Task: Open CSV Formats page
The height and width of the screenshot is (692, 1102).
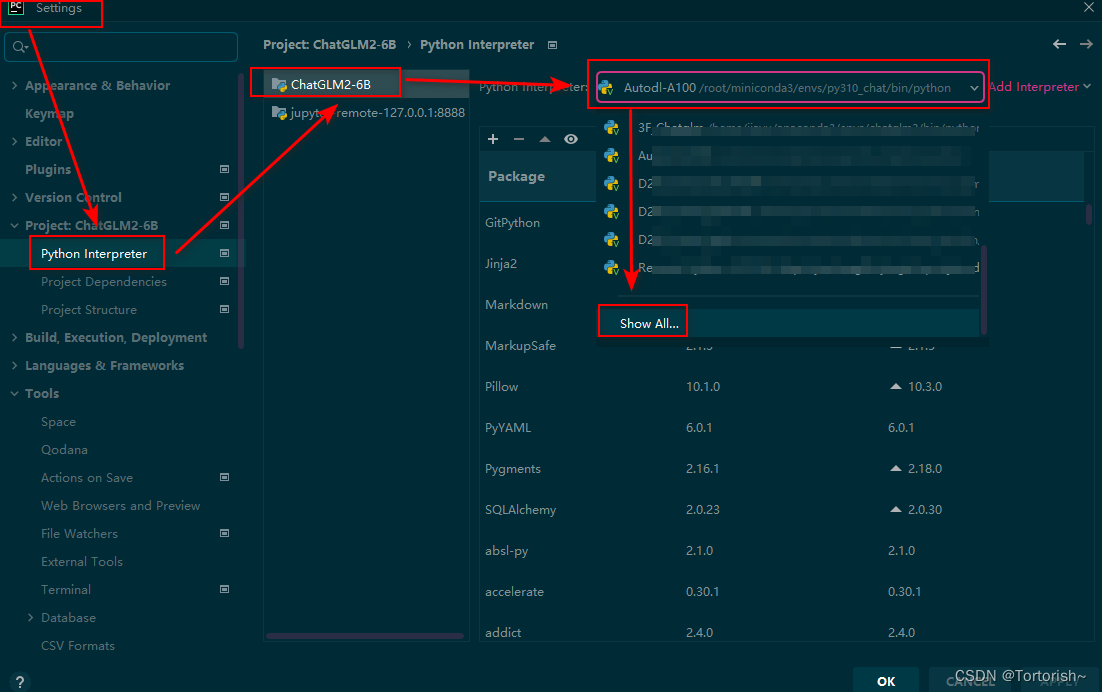Action: coord(78,646)
